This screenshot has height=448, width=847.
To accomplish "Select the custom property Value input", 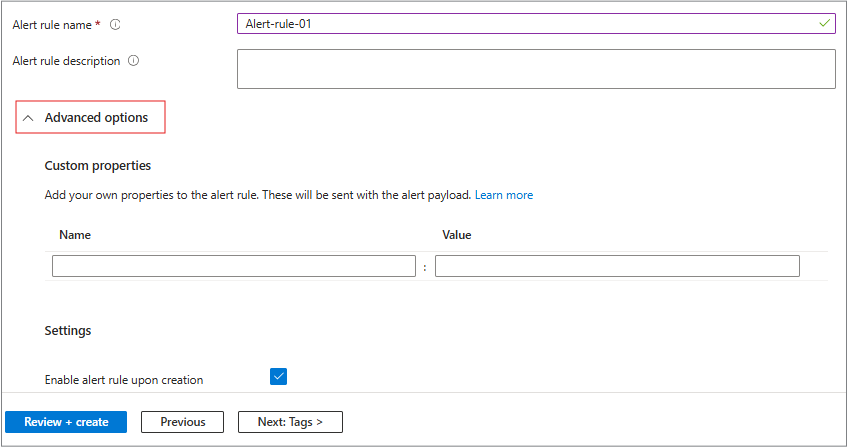I will click(x=617, y=266).
